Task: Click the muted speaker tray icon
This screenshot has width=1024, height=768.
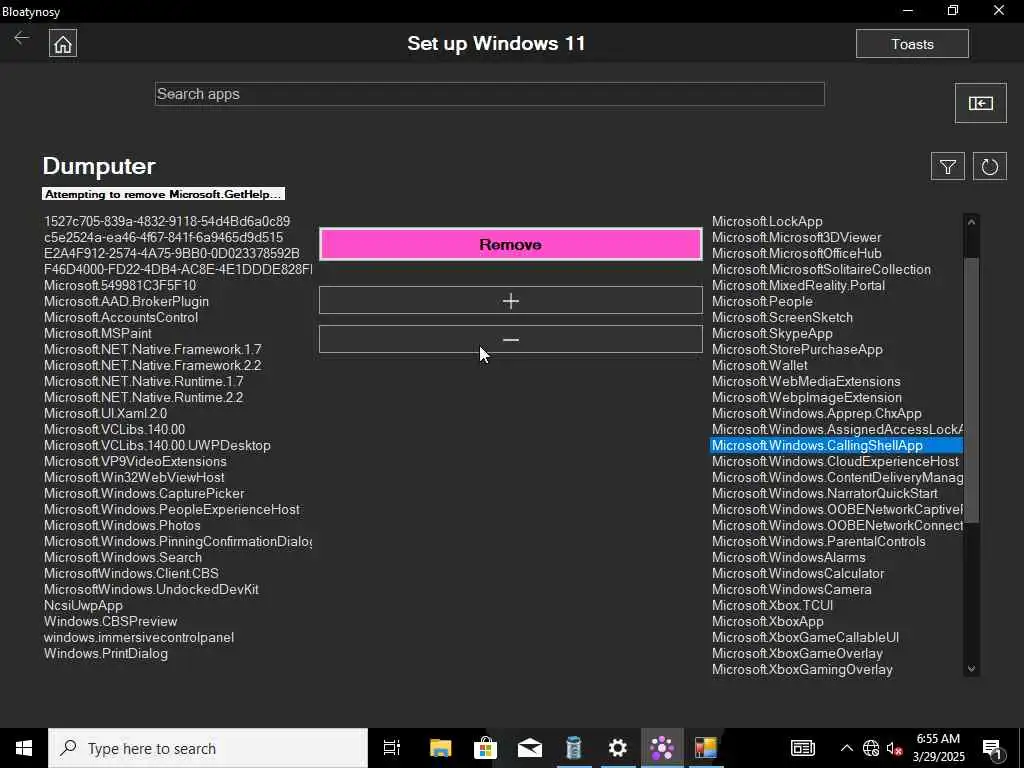Action: tap(894, 748)
